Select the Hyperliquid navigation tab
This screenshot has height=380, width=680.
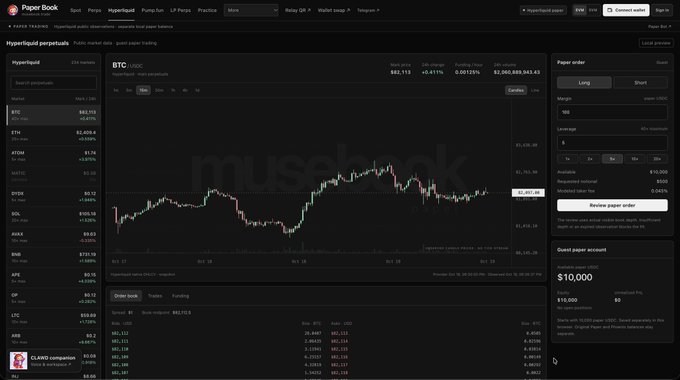(x=121, y=10)
